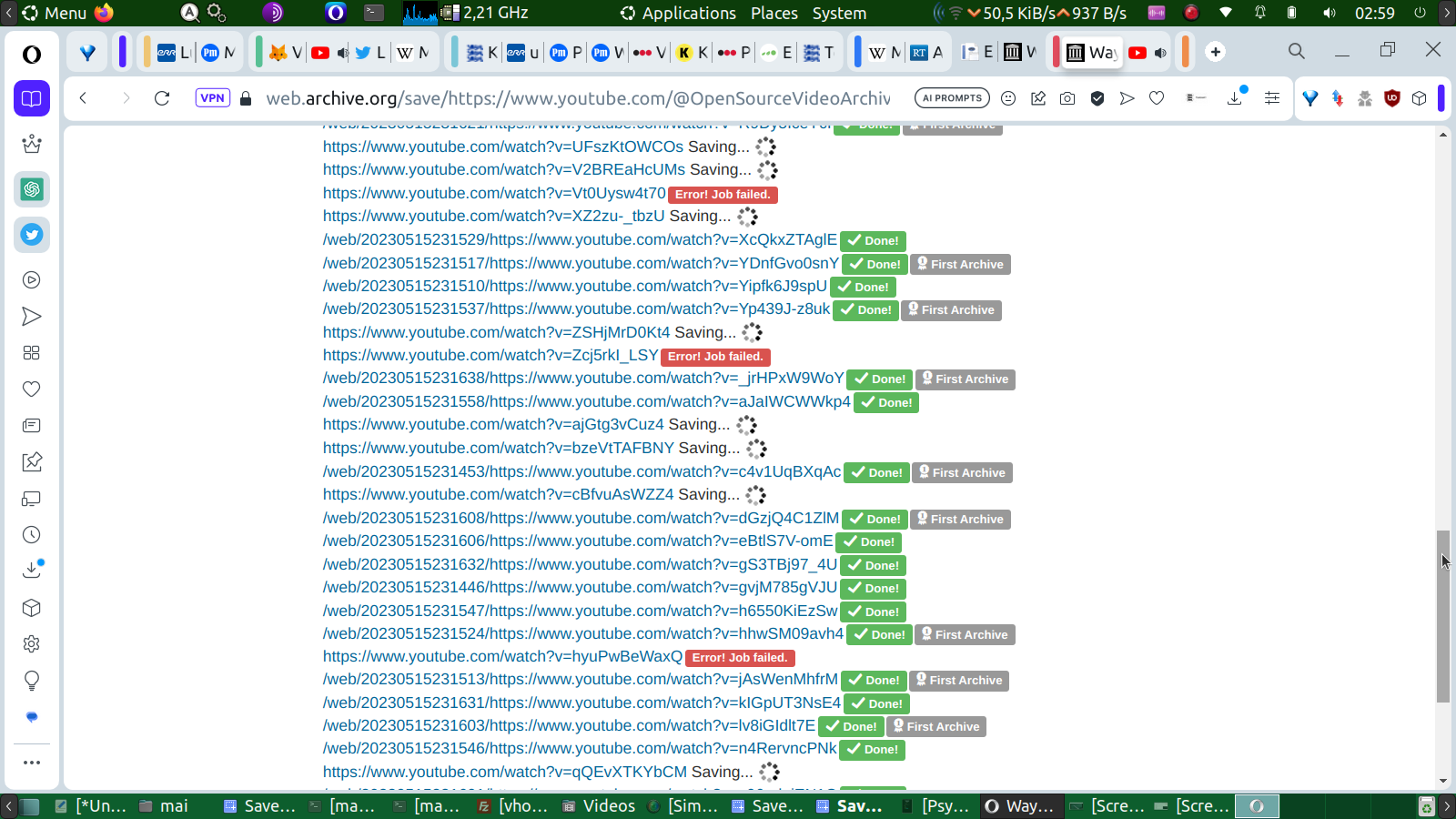The image size is (1456, 819).
Task: Open the hyuPwBeWaxQ video link
Action: [502, 656]
